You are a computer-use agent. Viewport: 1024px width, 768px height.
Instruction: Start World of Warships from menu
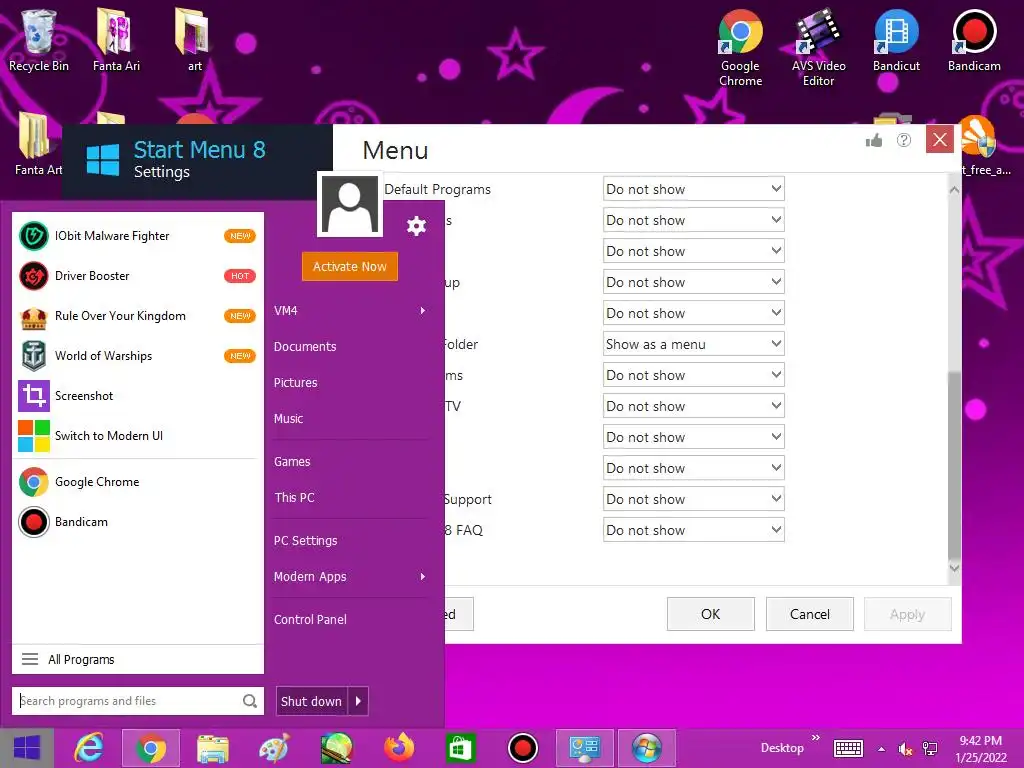tap(137, 356)
